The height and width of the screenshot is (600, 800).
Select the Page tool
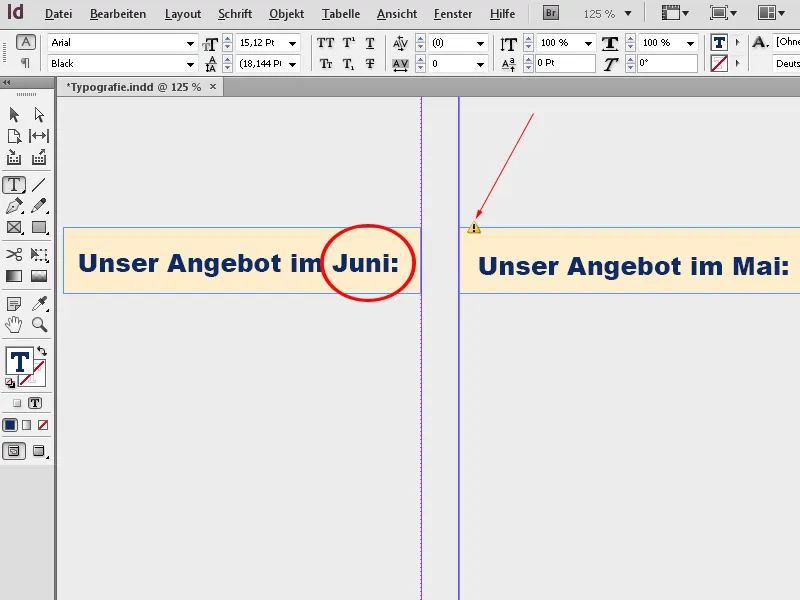[14, 136]
